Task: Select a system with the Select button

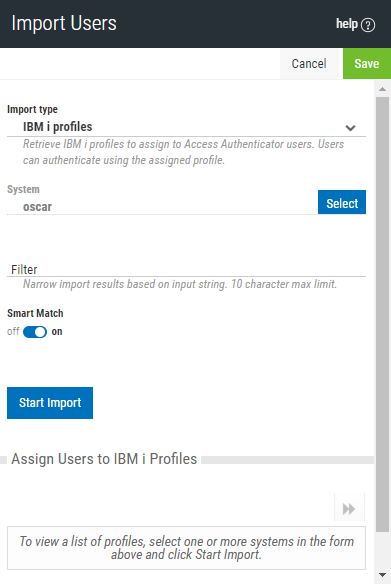Action: click(342, 202)
